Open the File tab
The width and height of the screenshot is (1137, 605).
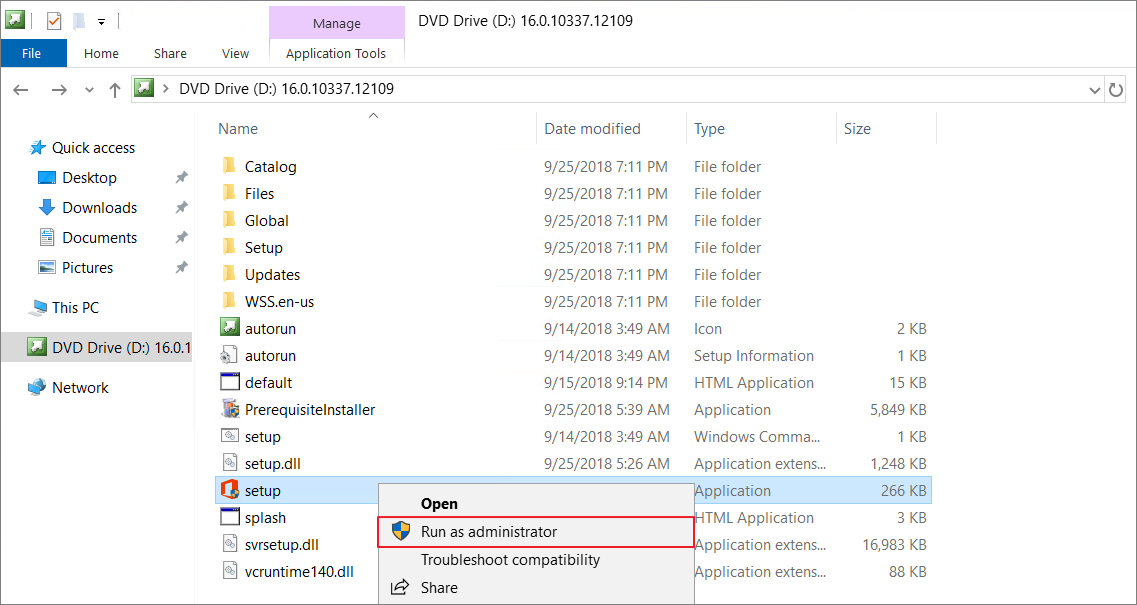click(x=32, y=53)
